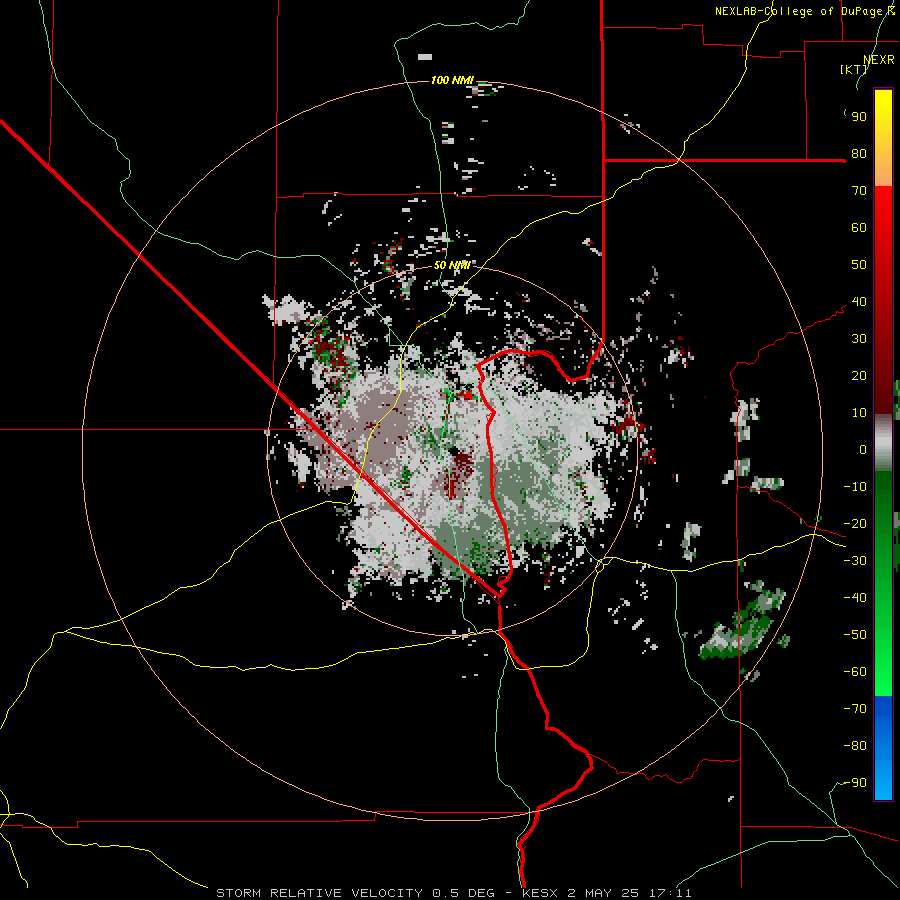This screenshot has width=900, height=900.
Task: Click the -60 value on the velocity scale
Action: [855, 672]
